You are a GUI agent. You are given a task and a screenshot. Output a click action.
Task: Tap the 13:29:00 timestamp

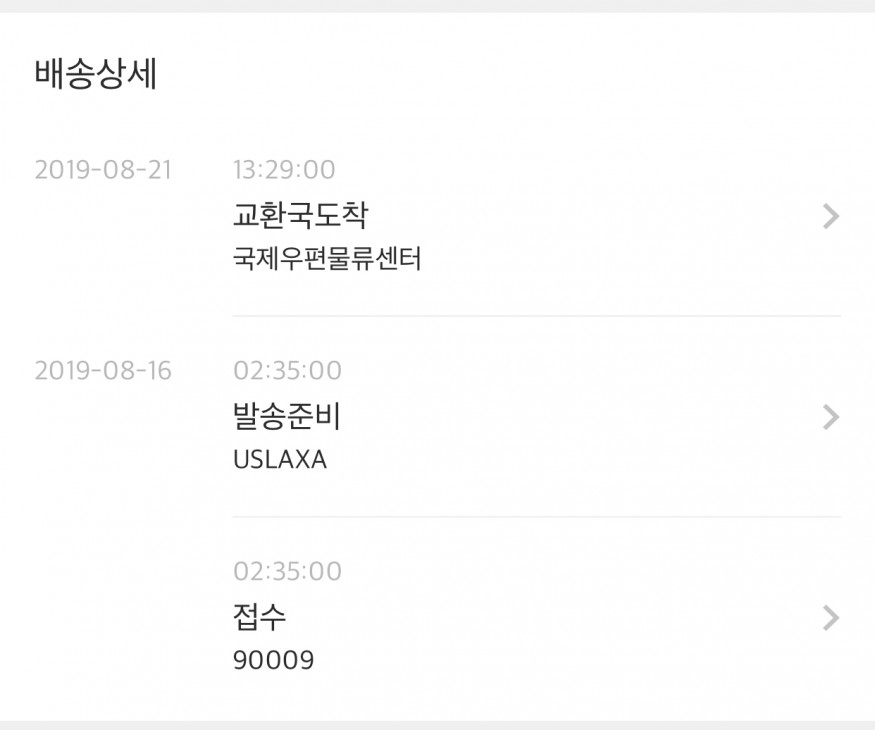point(284,170)
